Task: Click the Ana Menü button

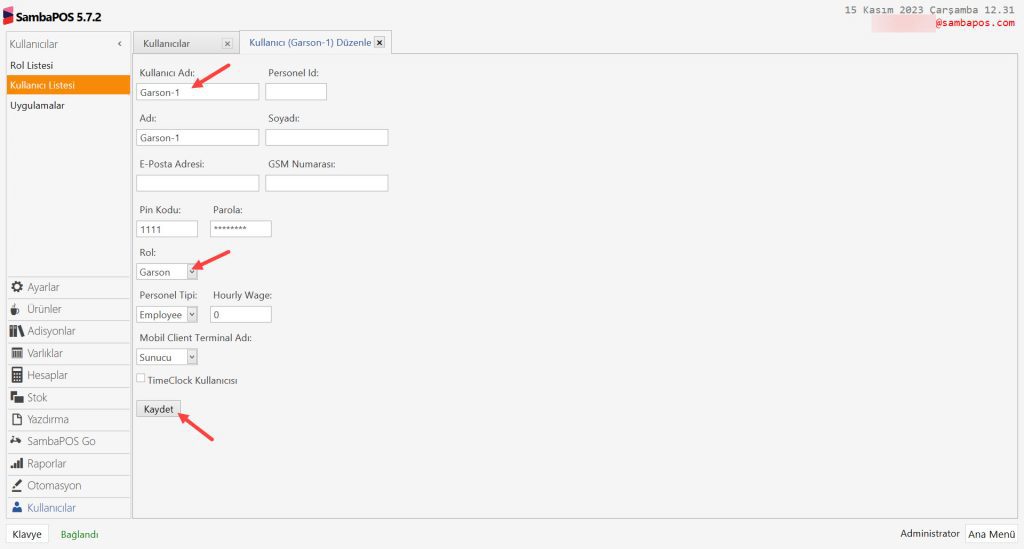Action: pos(991,534)
